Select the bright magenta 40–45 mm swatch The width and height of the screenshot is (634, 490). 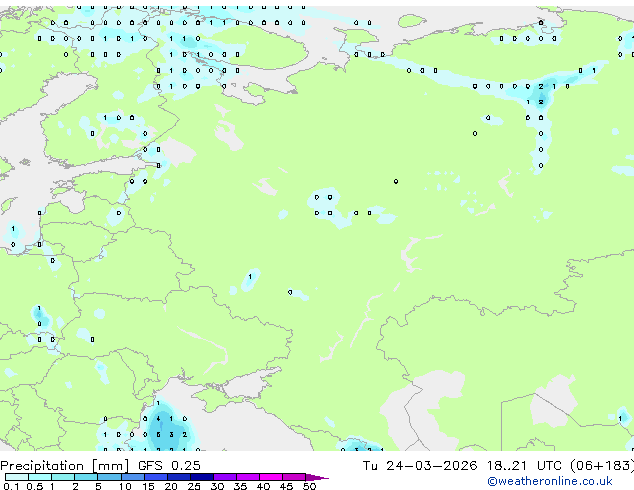[271, 477]
